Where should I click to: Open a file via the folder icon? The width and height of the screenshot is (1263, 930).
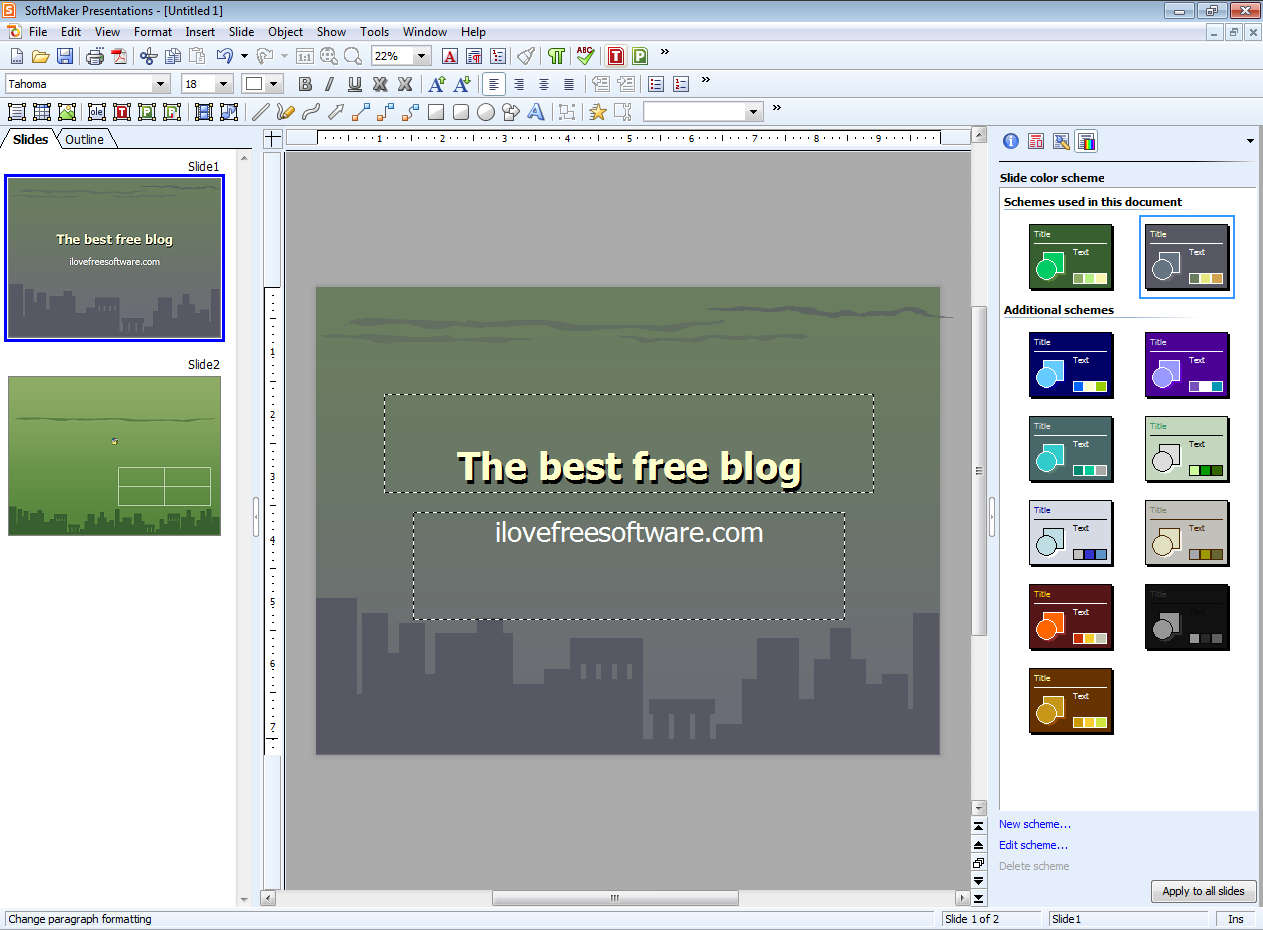coord(40,57)
